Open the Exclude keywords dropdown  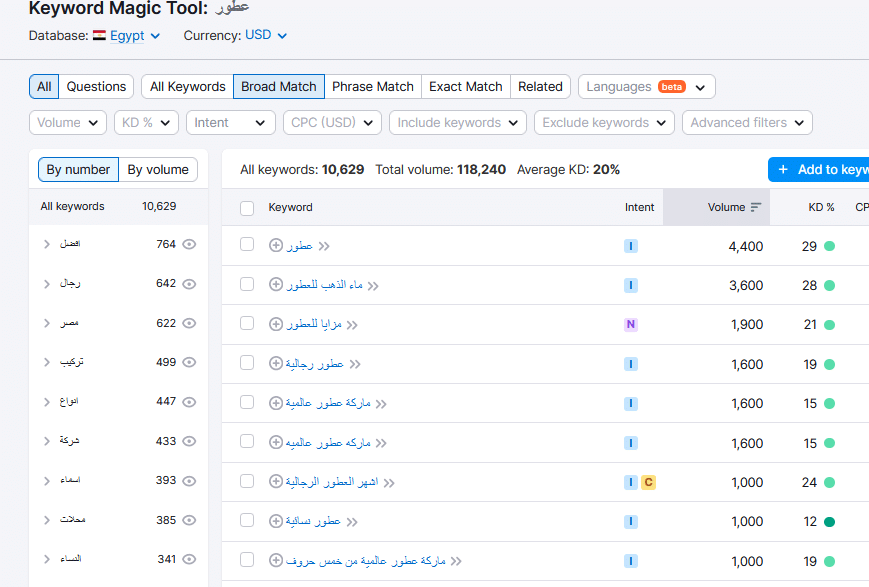pyautogui.click(x=604, y=122)
